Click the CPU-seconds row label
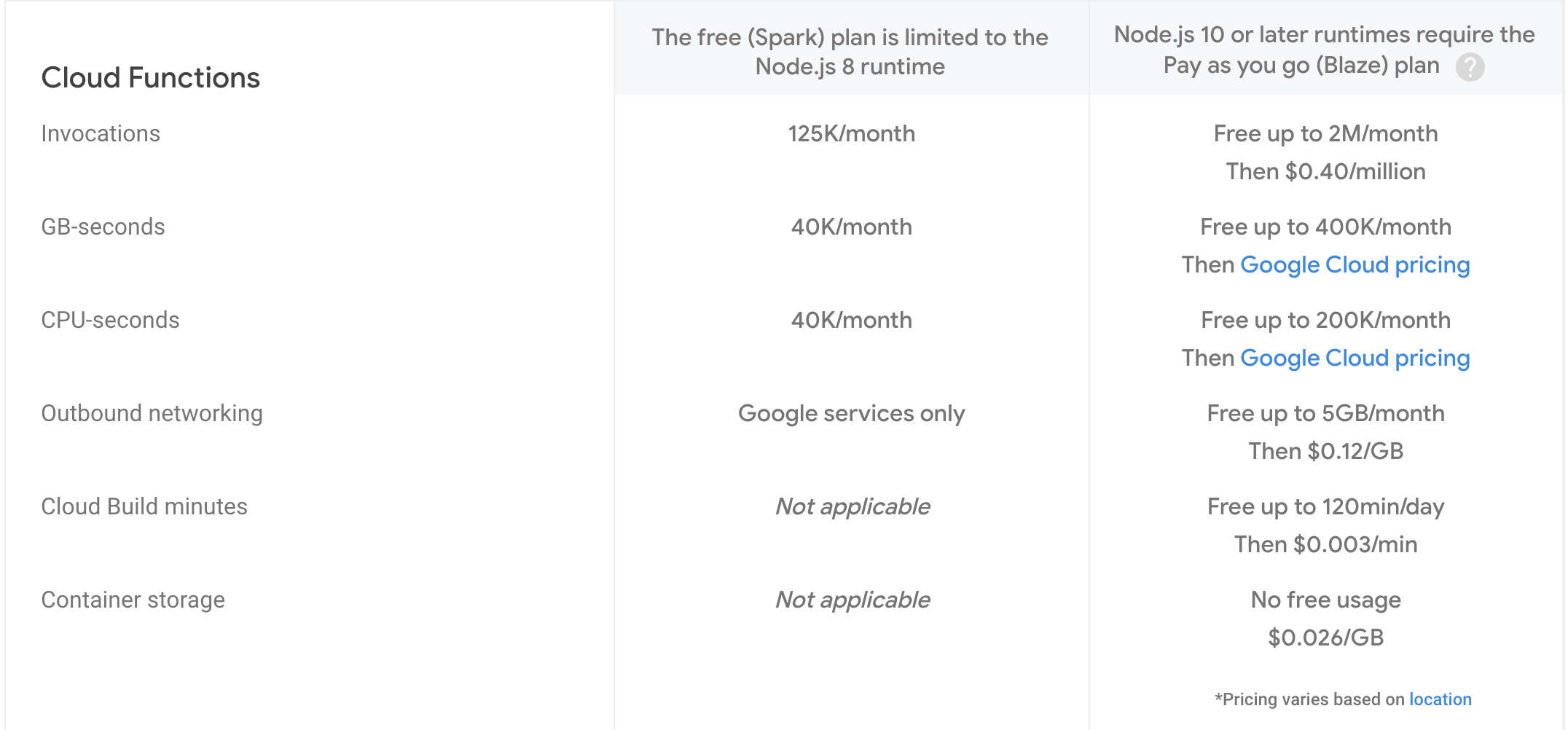 pyautogui.click(x=110, y=320)
